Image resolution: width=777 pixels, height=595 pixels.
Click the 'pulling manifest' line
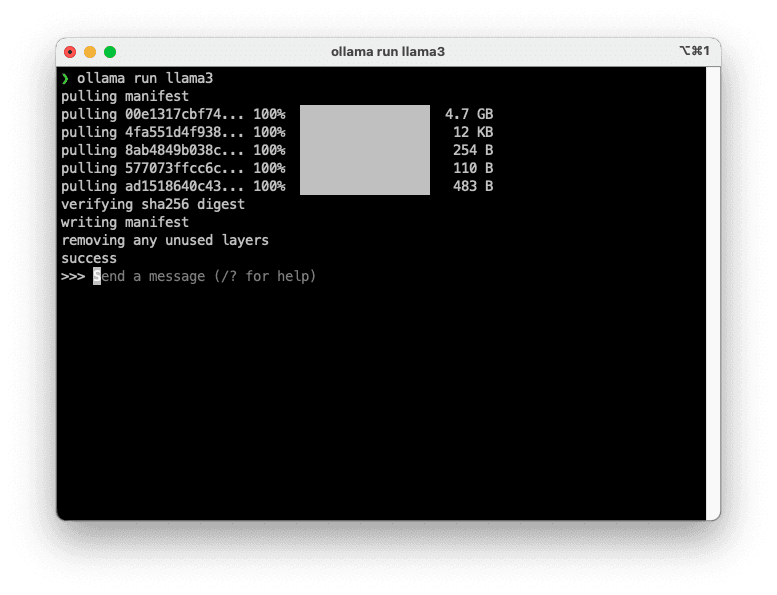coord(125,96)
